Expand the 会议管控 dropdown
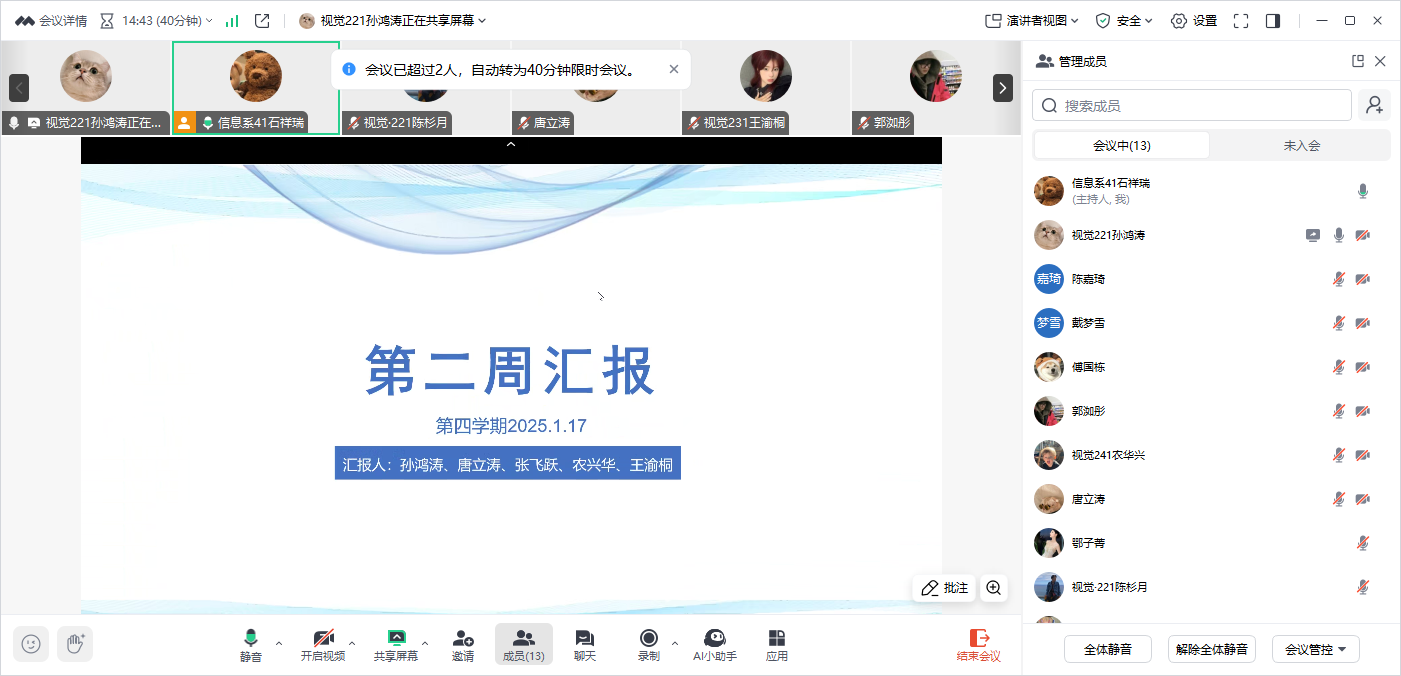This screenshot has width=1401, height=676. point(1316,649)
